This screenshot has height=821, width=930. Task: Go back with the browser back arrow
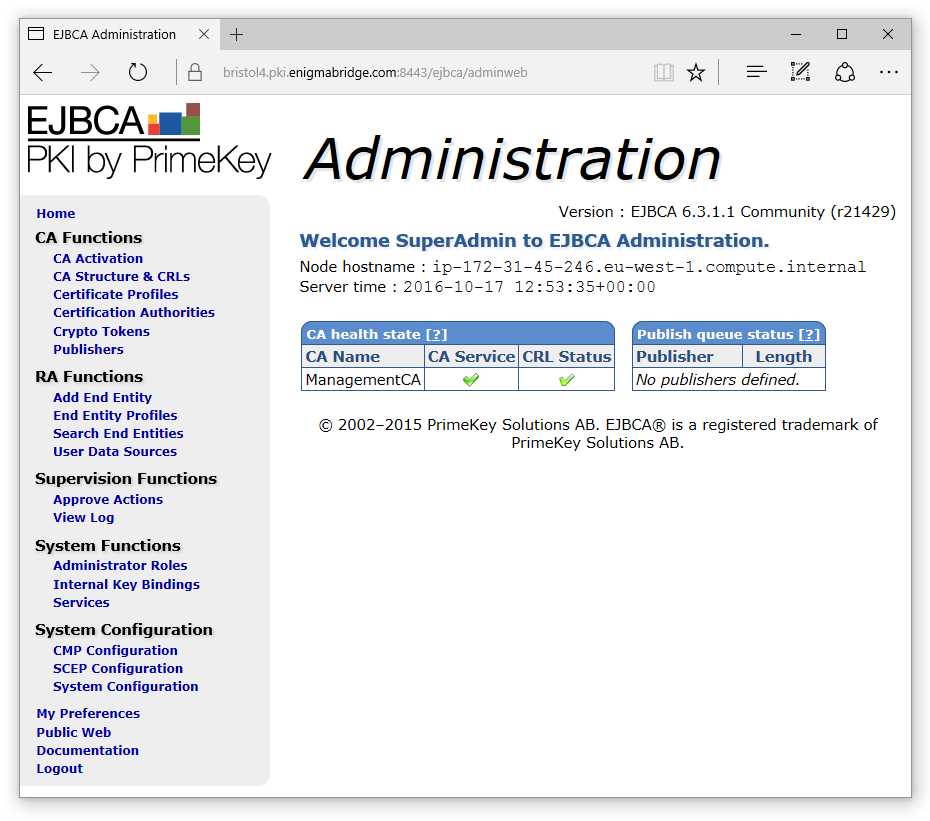pyautogui.click(x=43, y=72)
